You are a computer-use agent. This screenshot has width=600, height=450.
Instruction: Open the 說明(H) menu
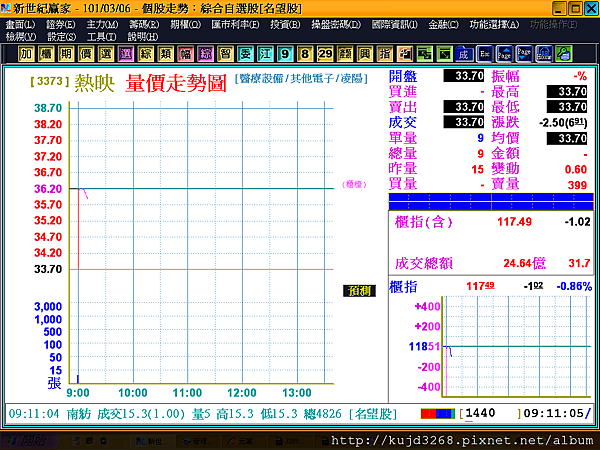(x=142, y=37)
